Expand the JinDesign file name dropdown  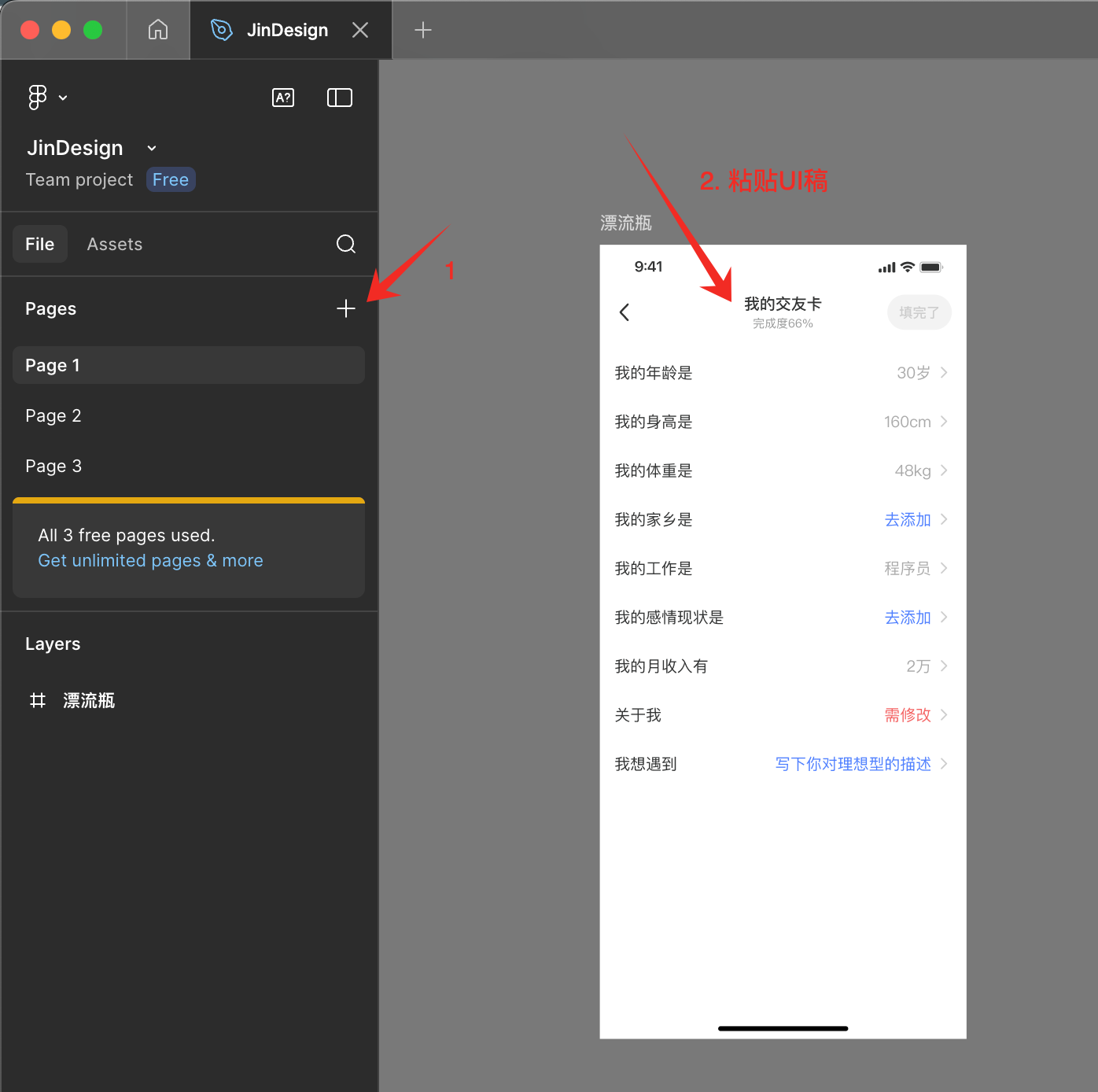point(152,148)
